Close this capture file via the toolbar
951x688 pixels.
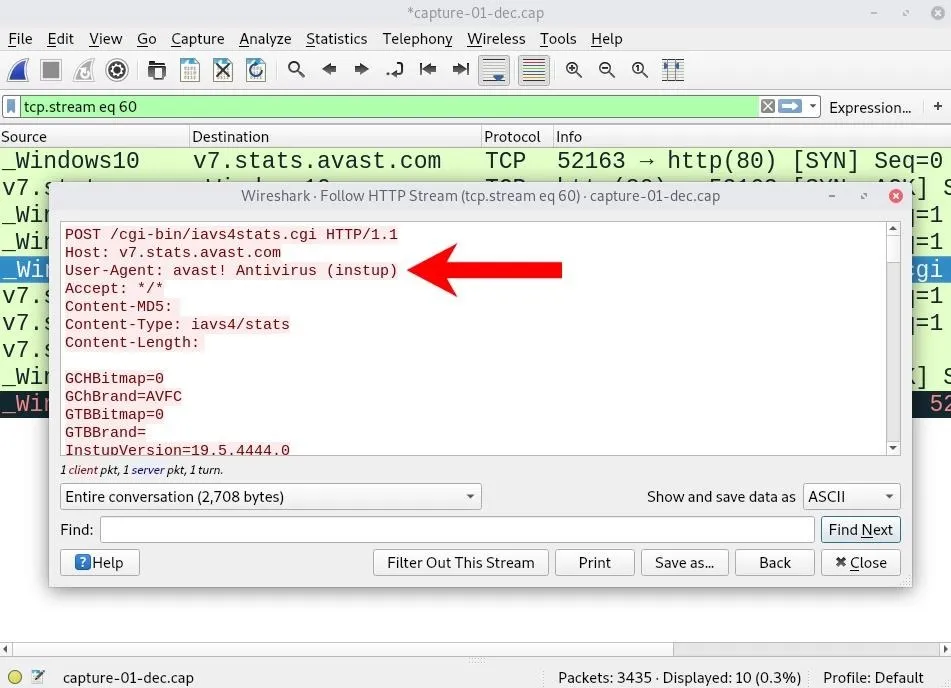pyautogui.click(x=223, y=70)
